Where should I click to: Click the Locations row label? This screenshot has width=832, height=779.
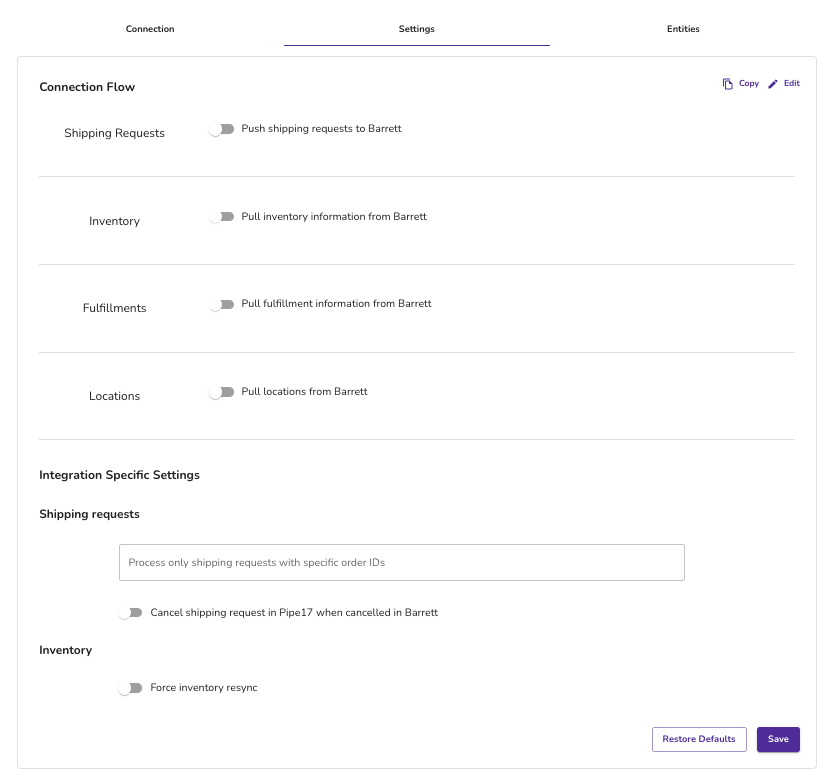tap(115, 396)
